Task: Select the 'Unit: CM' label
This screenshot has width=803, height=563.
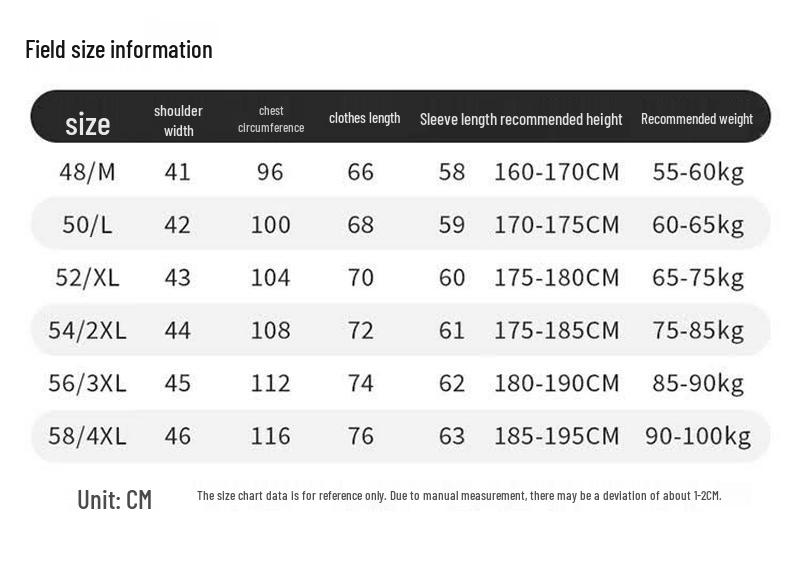Action: pos(115,499)
